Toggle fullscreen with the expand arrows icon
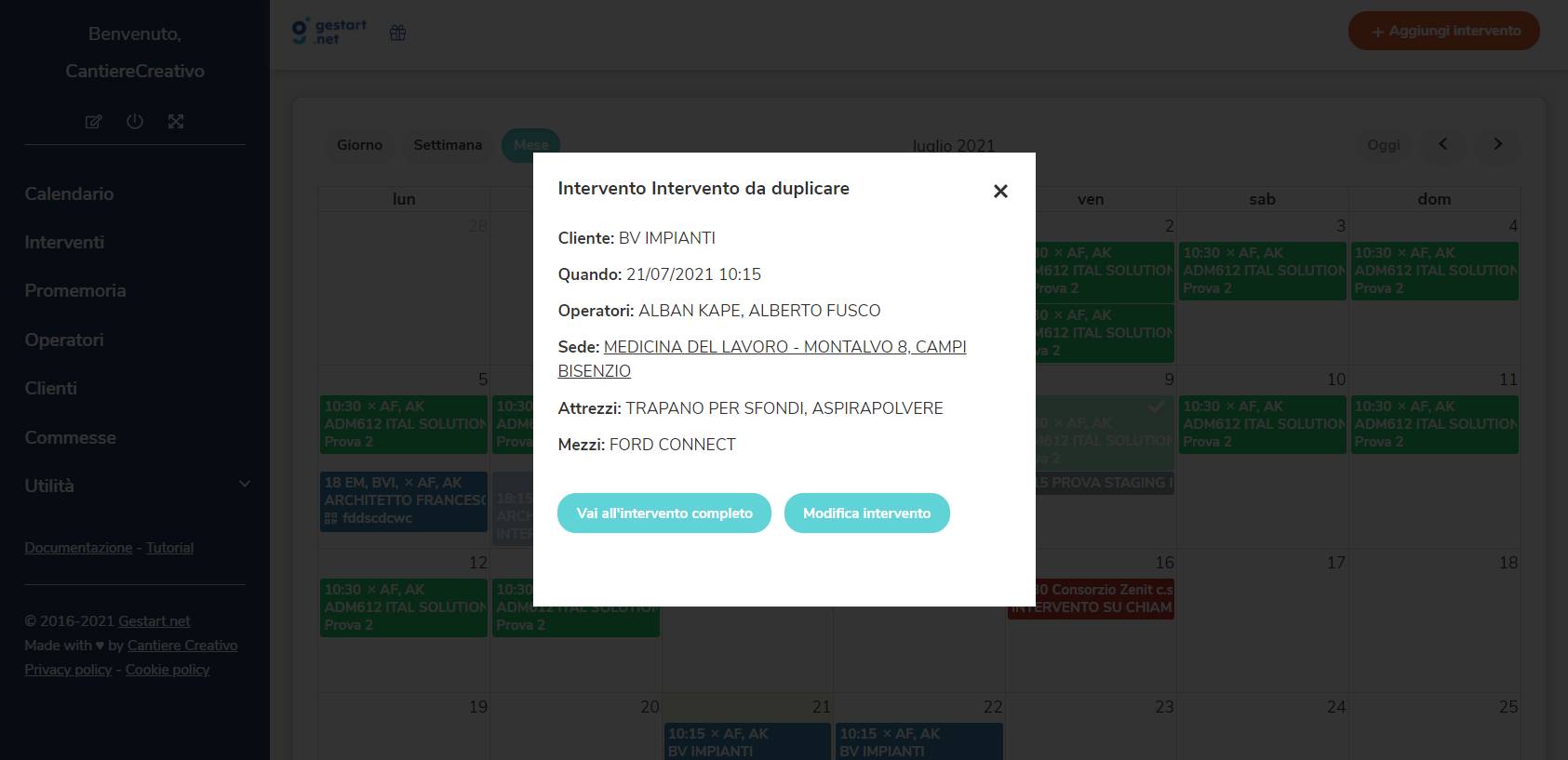This screenshot has width=1568, height=760. [x=176, y=122]
